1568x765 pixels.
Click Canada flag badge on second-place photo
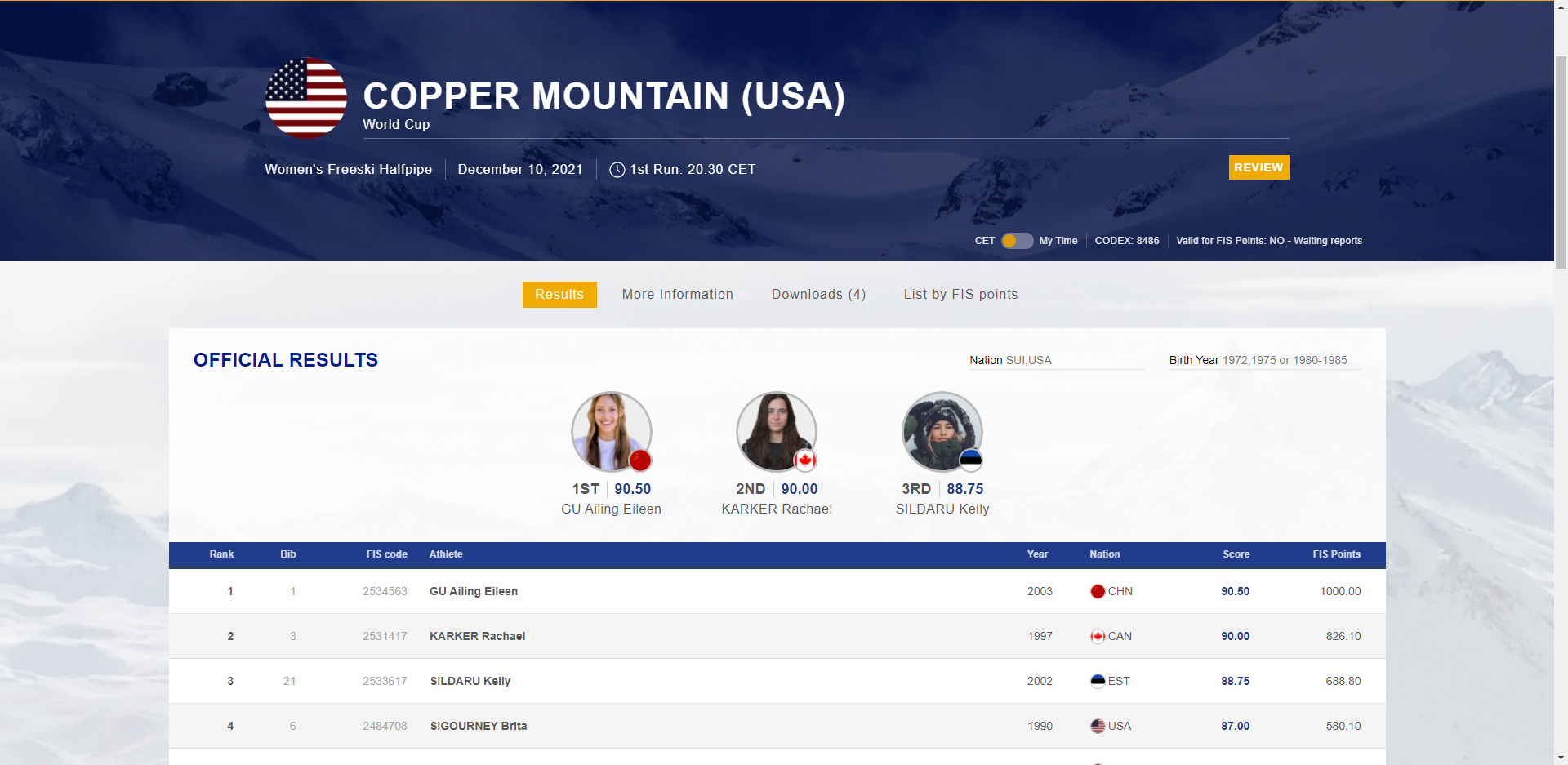805,460
